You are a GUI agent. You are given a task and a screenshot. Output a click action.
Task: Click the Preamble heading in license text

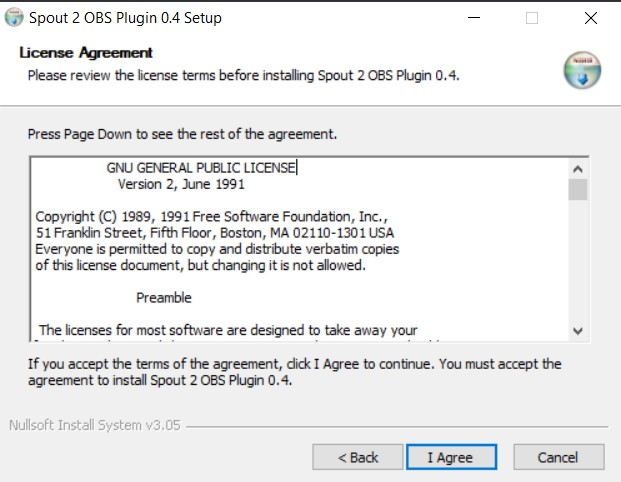click(164, 298)
